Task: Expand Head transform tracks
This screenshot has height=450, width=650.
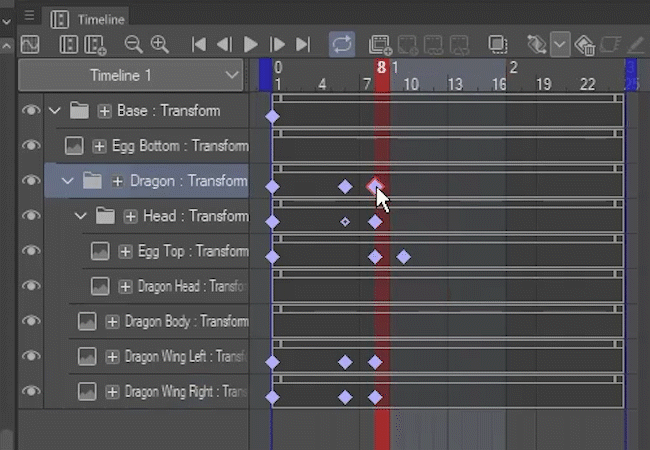Action: (131, 216)
